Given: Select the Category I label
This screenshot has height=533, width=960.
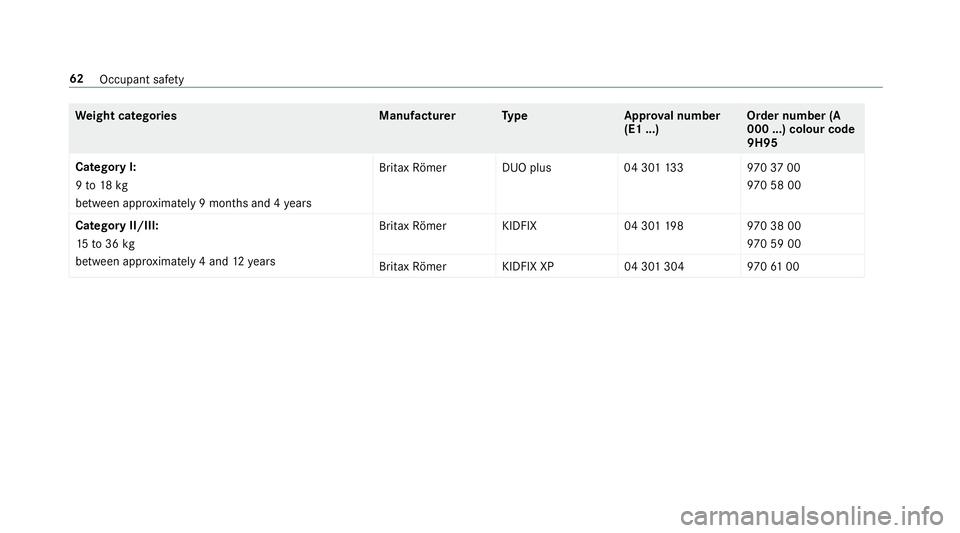Looking at the screenshot, I should pyautogui.click(x=106, y=167).
